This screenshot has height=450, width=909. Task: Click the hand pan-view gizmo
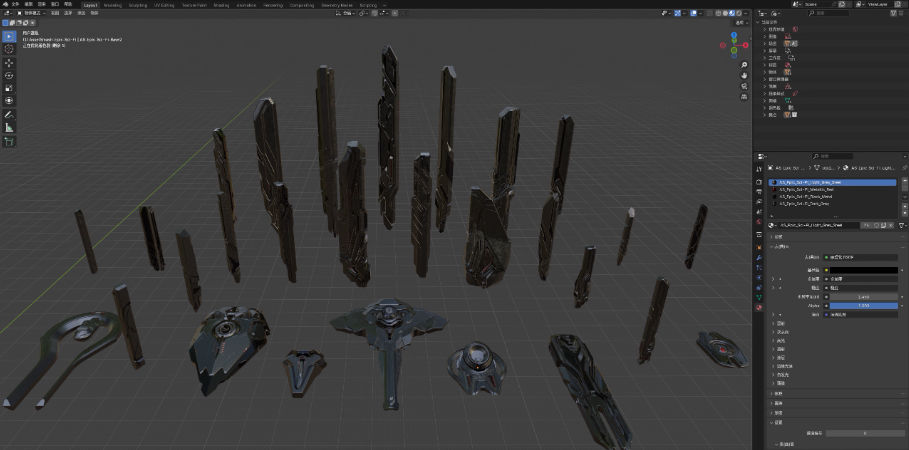point(744,75)
